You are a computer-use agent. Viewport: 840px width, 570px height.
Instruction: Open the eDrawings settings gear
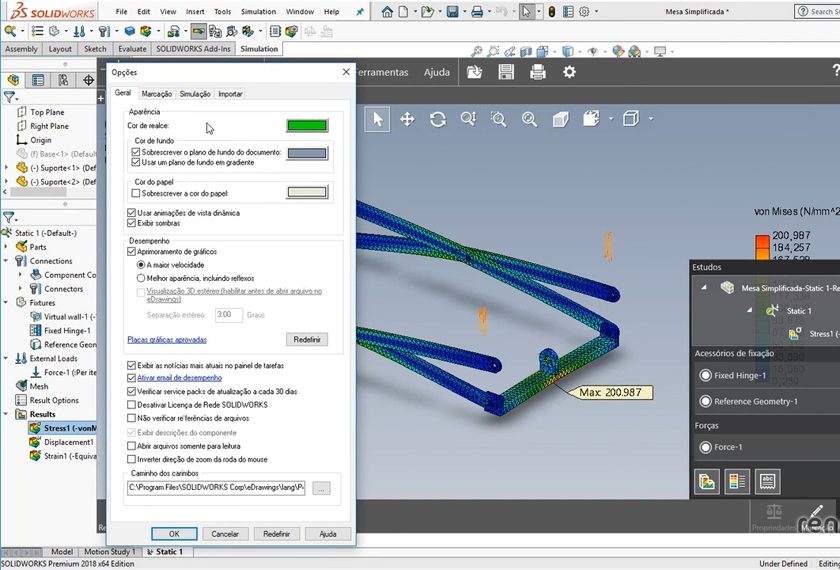pyautogui.click(x=570, y=72)
